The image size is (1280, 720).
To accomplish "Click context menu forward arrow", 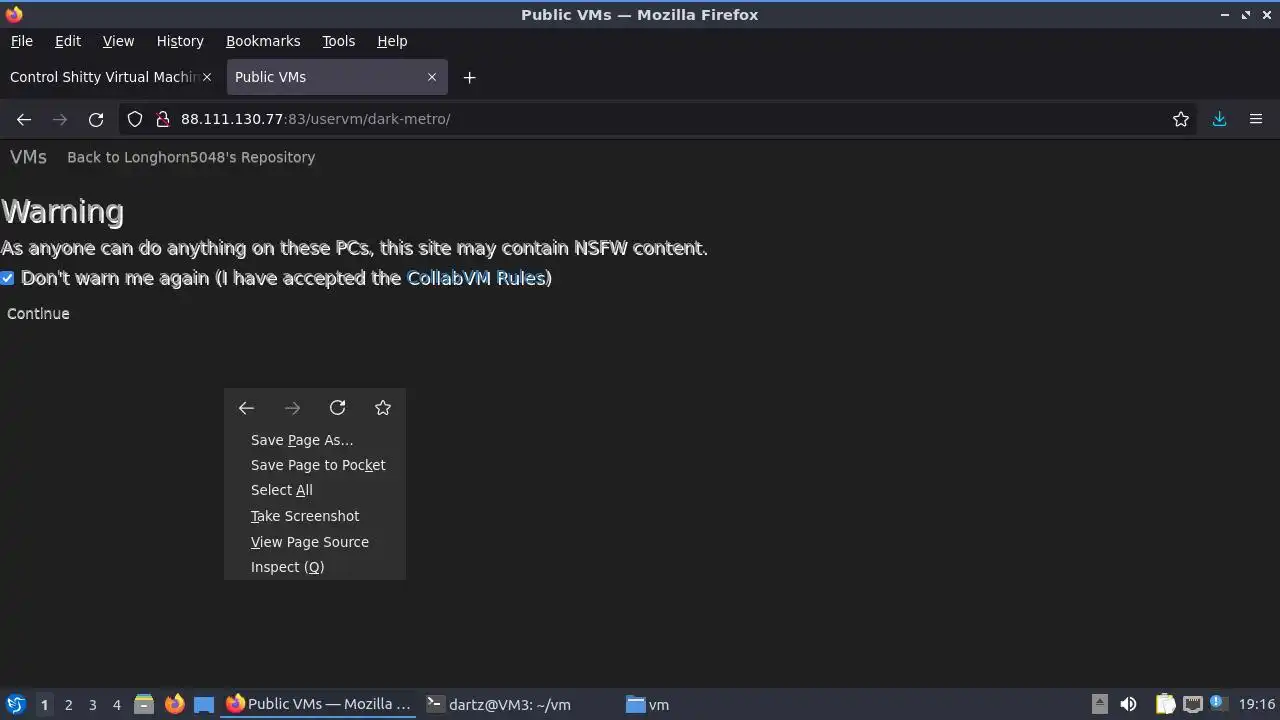I will coord(292,408).
